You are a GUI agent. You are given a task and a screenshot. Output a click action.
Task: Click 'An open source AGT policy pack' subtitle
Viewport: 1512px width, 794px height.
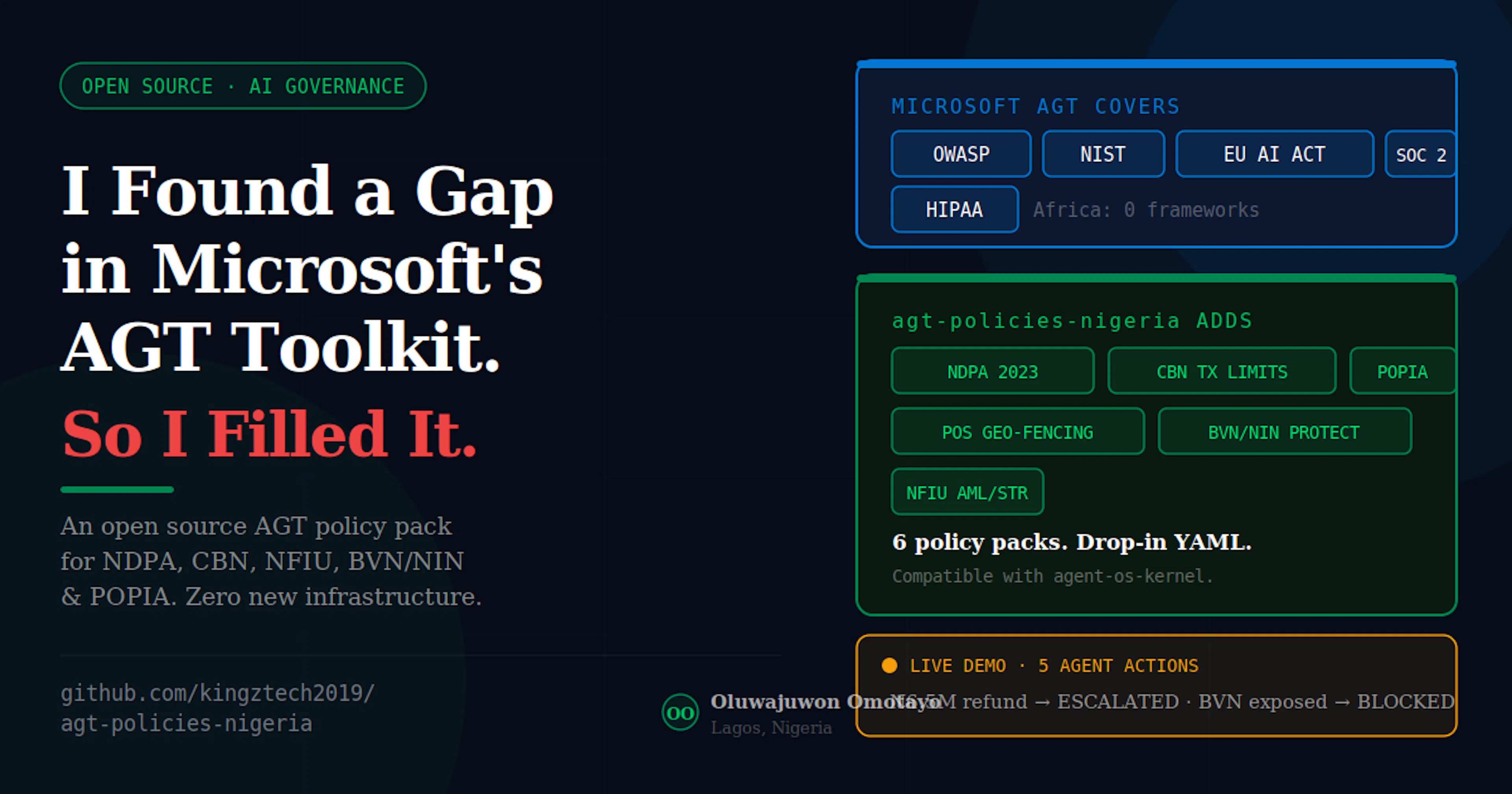pos(256,526)
